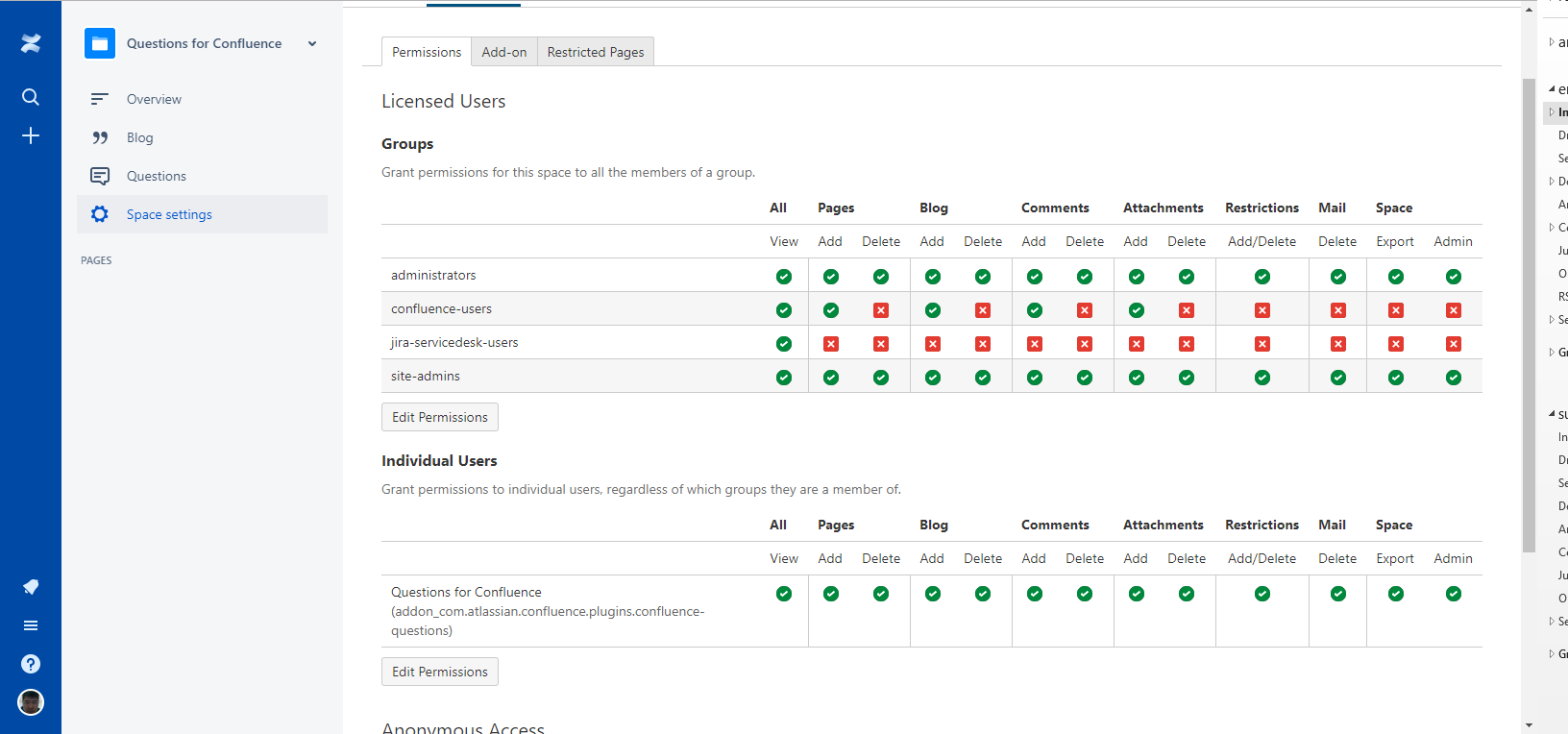Click the site-admins group name
The height and width of the screenshot is (734, 1568).
[x=426, y=376]
